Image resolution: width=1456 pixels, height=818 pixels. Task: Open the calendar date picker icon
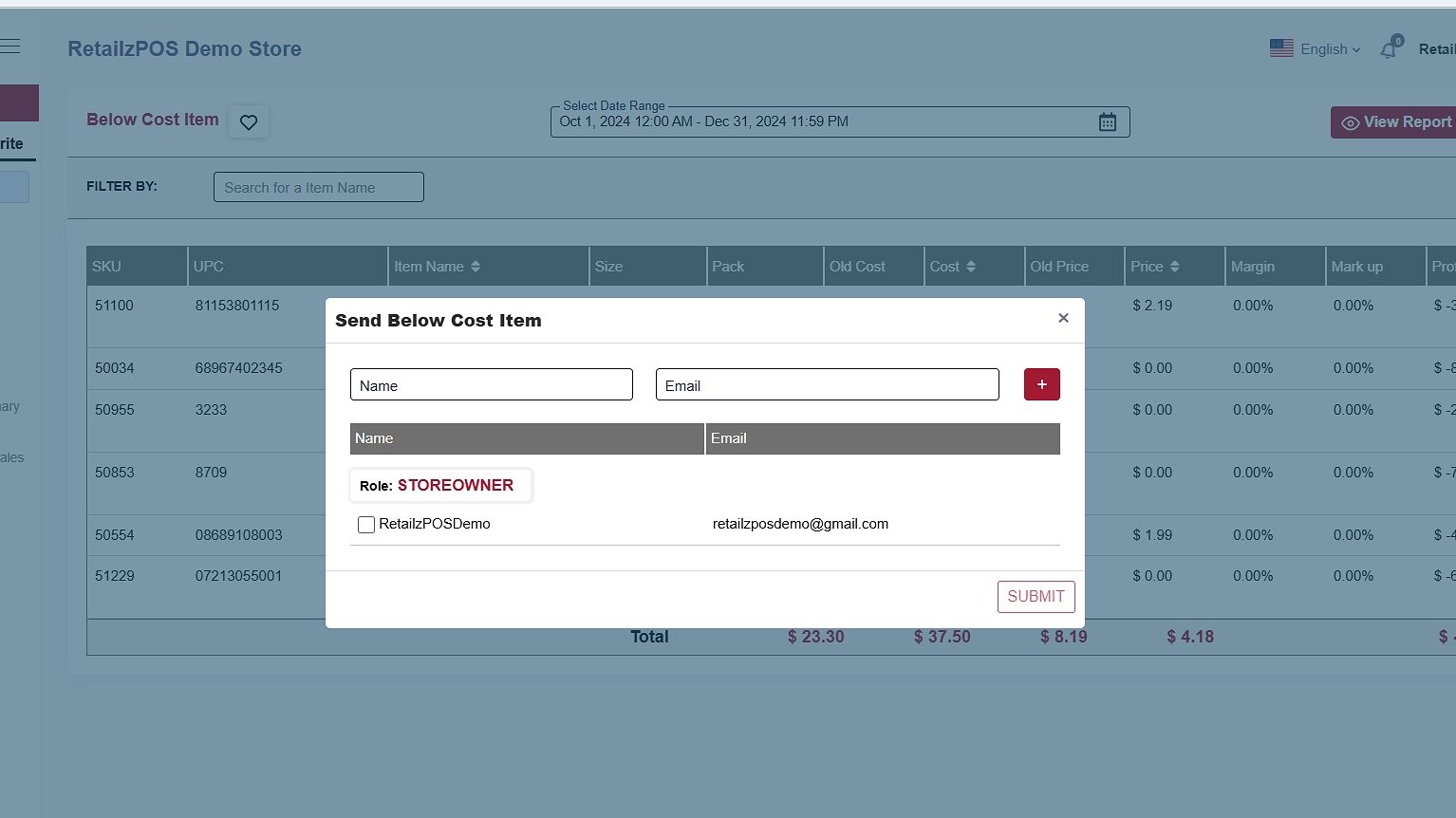(1107, 122)
